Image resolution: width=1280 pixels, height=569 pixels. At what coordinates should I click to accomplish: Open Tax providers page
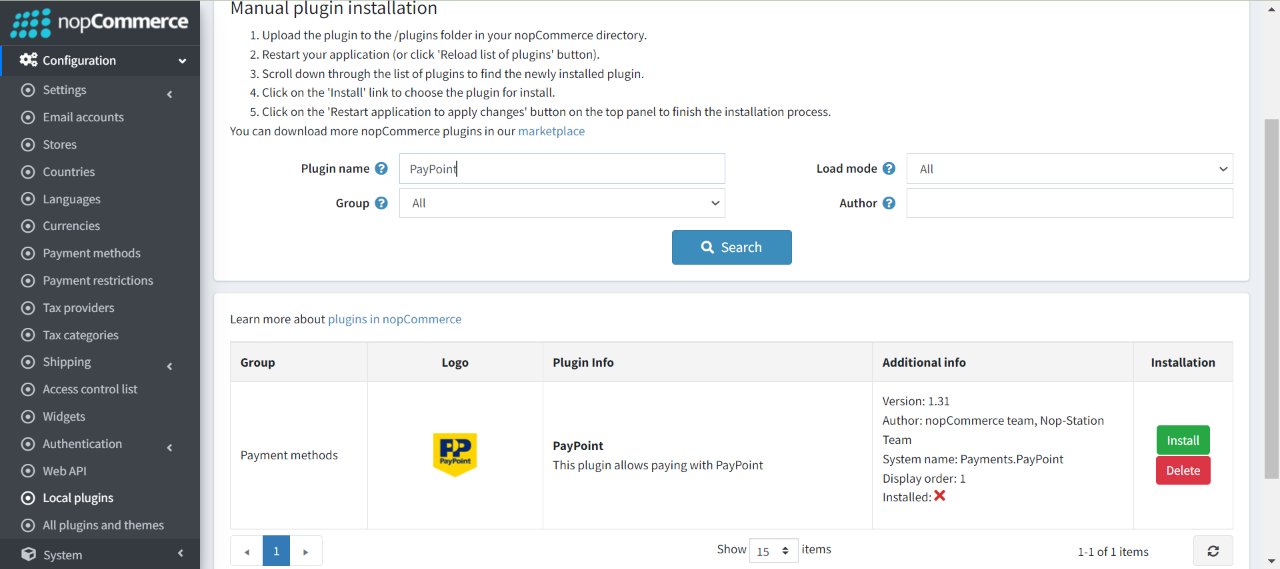click(x=79, y=308)
